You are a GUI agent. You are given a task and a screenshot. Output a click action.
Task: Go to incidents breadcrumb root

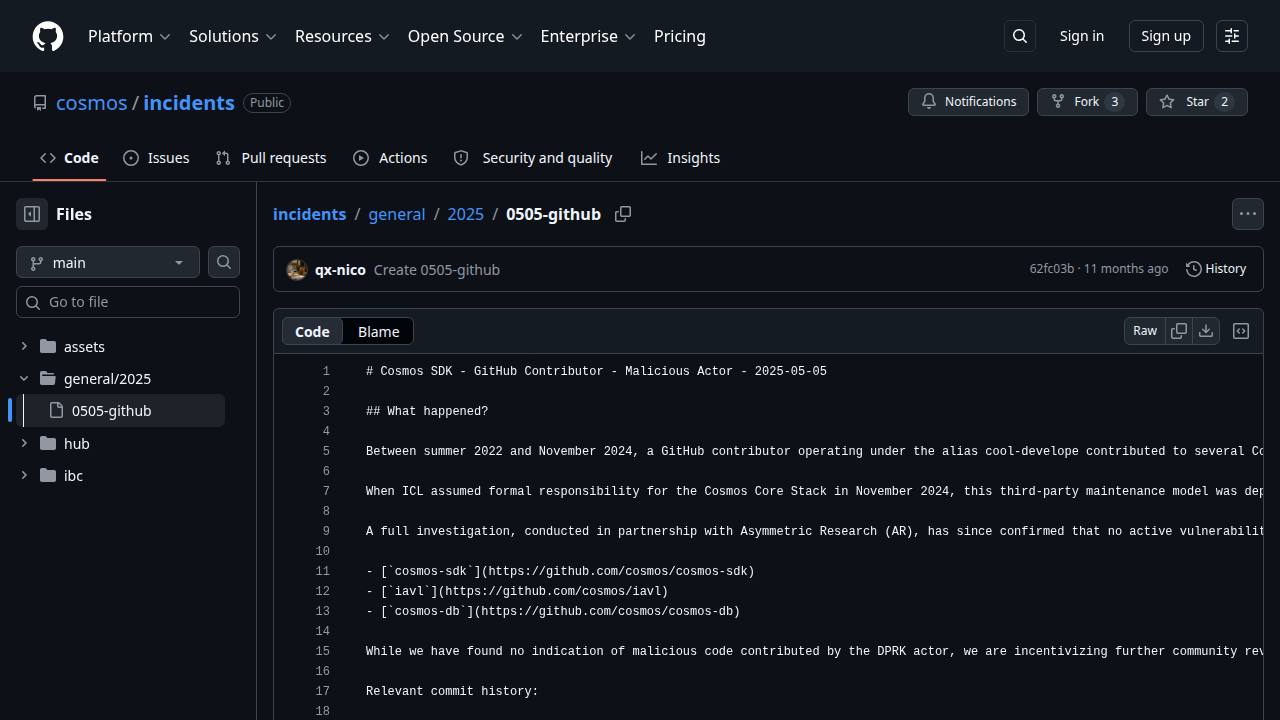[x=309, y=214]
